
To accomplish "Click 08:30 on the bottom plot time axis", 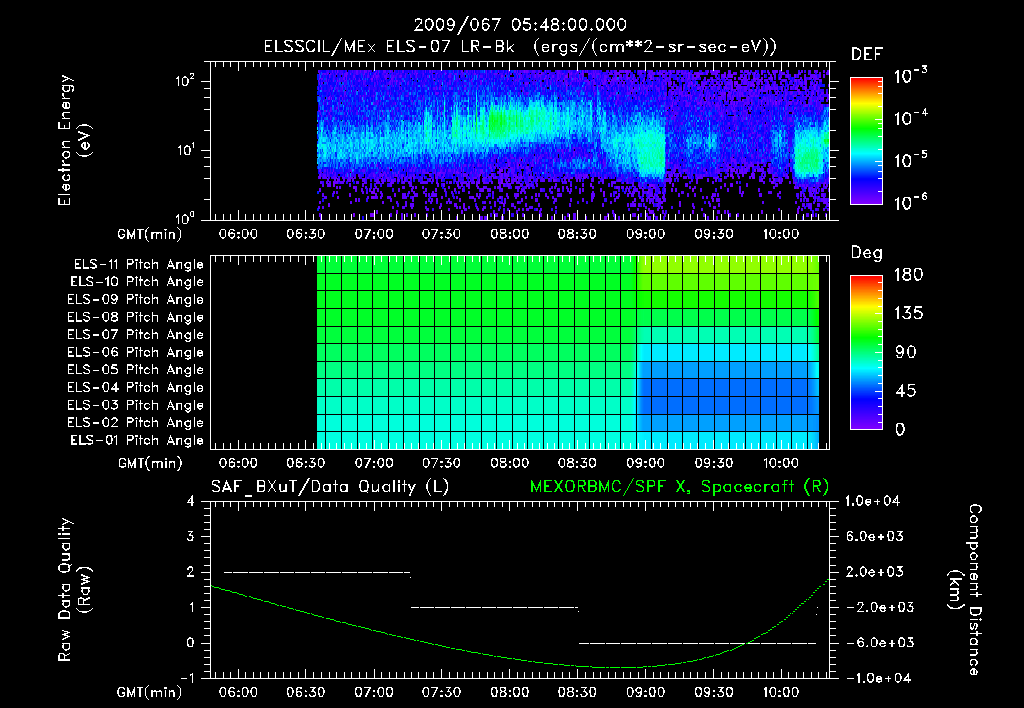I will click(x=577, y=692).
